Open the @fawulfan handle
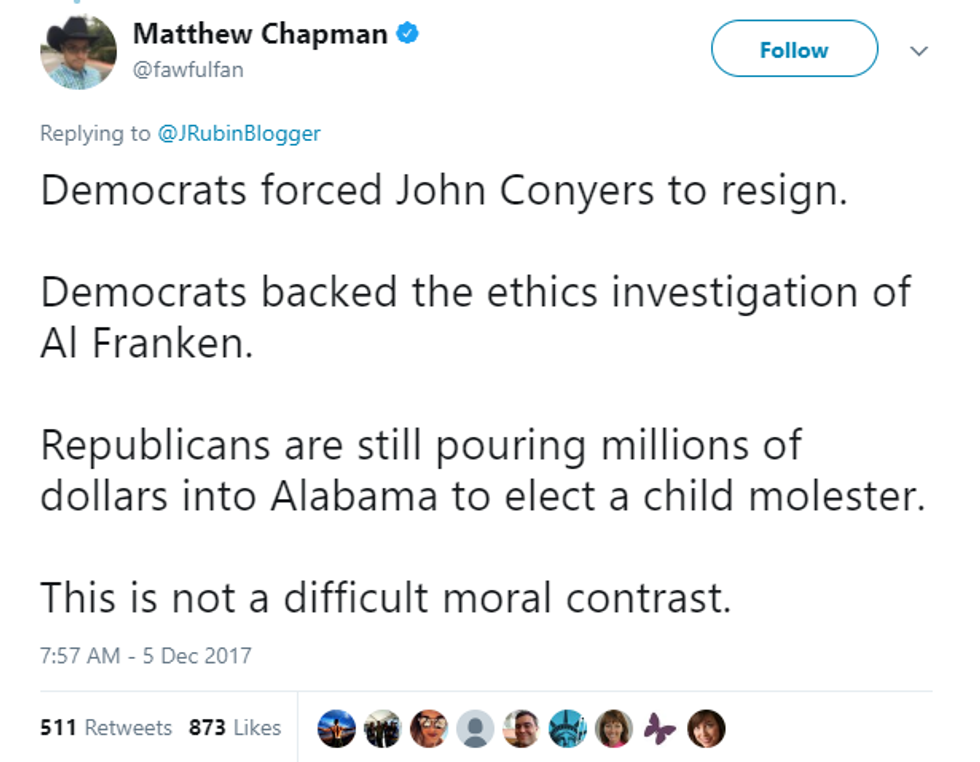Screen dimensions: 980x762 click(188, 69)
